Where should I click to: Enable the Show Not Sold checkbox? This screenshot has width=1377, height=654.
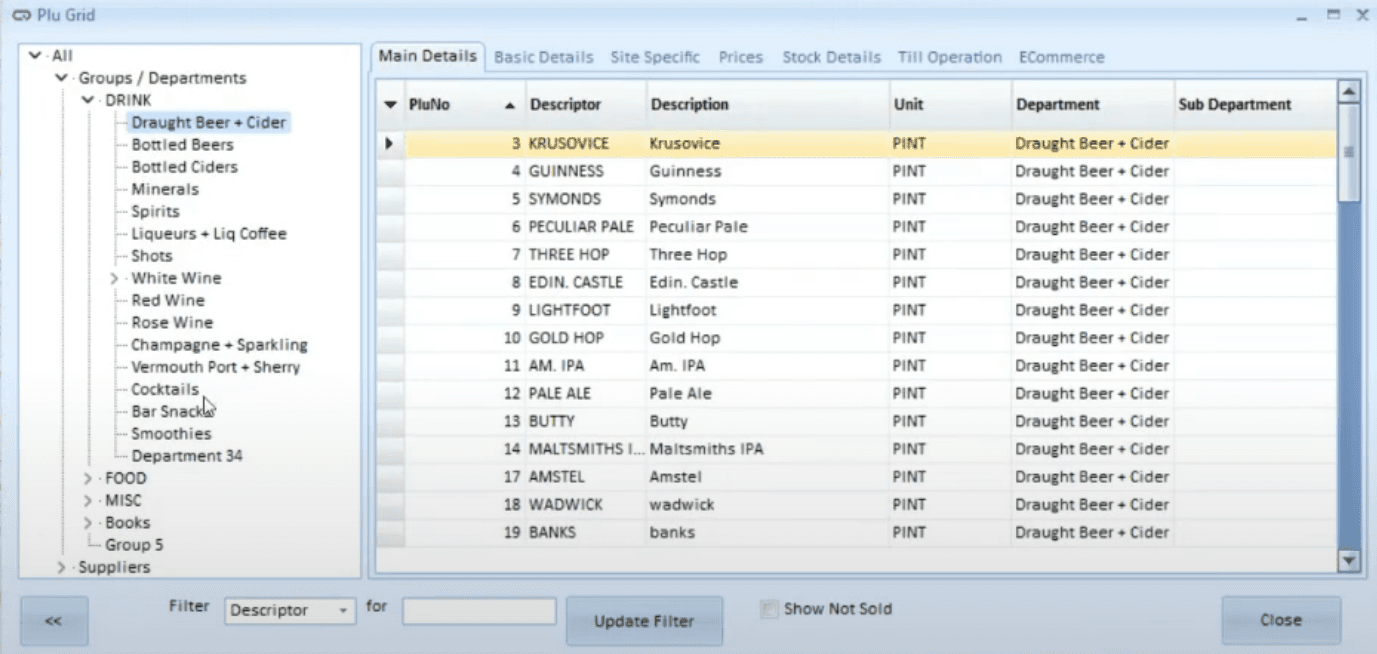point(769,609)
